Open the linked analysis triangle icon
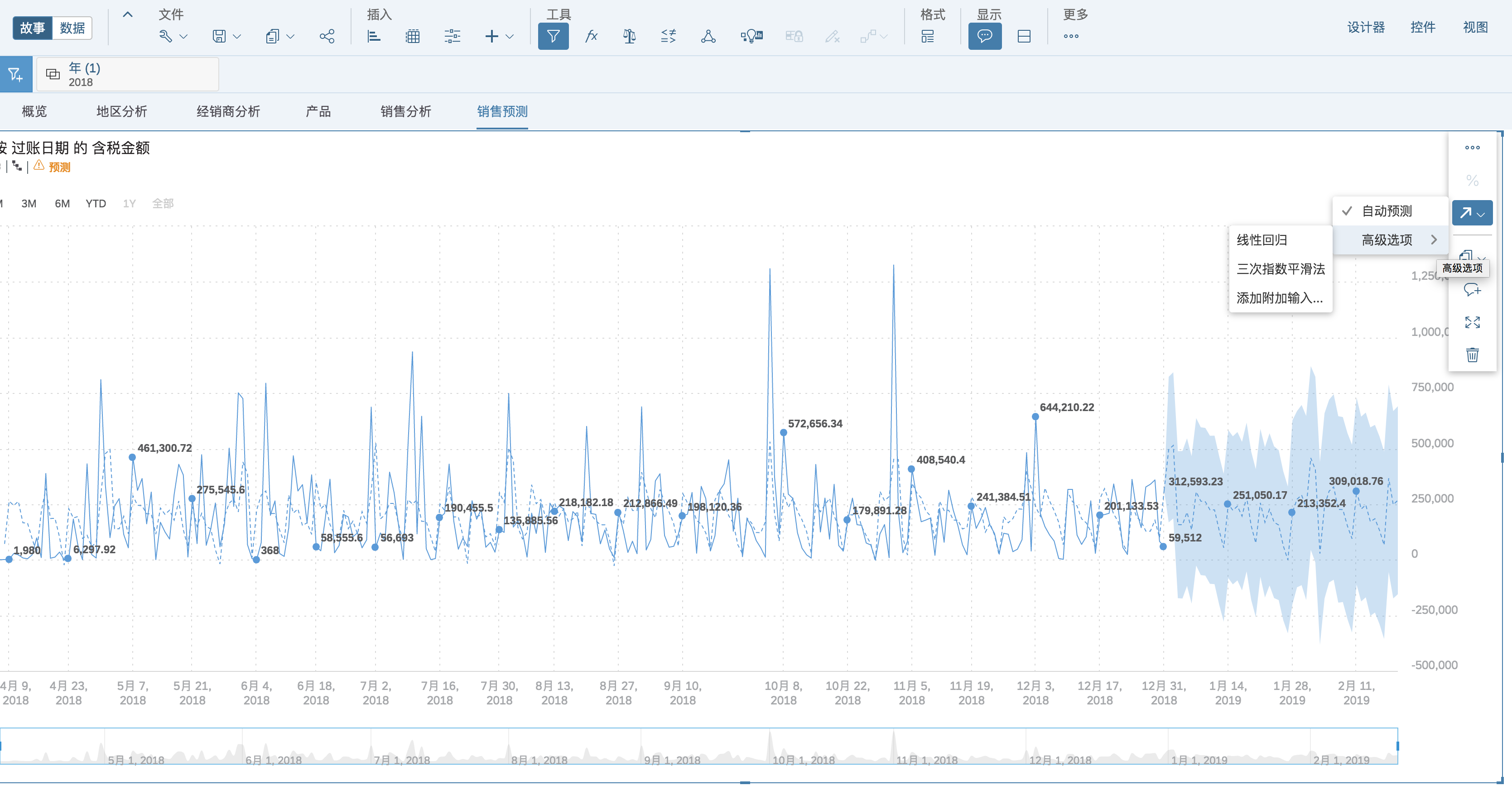Screen dimensions: 1512x795 coord(708,36)
